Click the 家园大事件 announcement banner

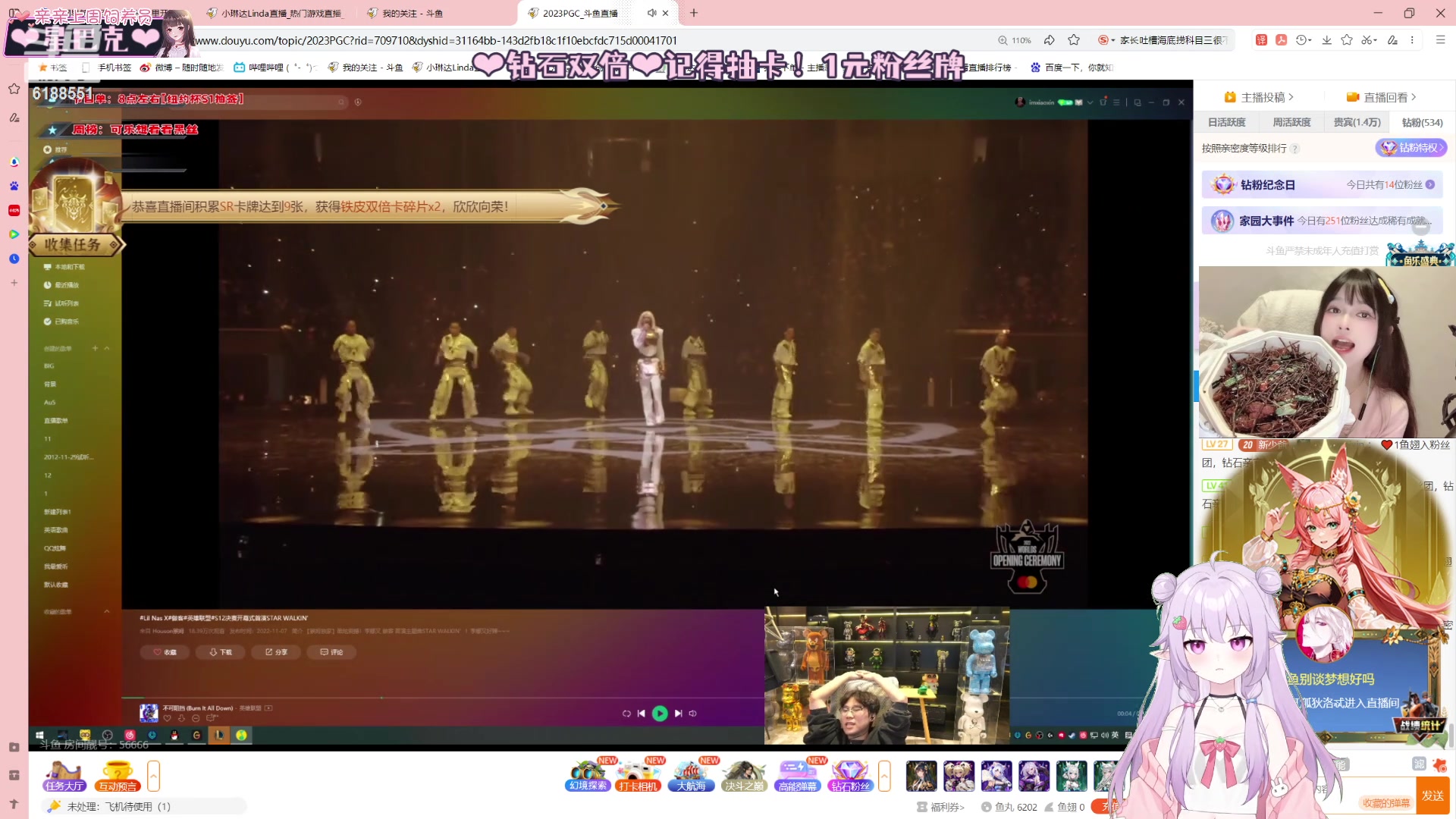tap(1322, 221)
